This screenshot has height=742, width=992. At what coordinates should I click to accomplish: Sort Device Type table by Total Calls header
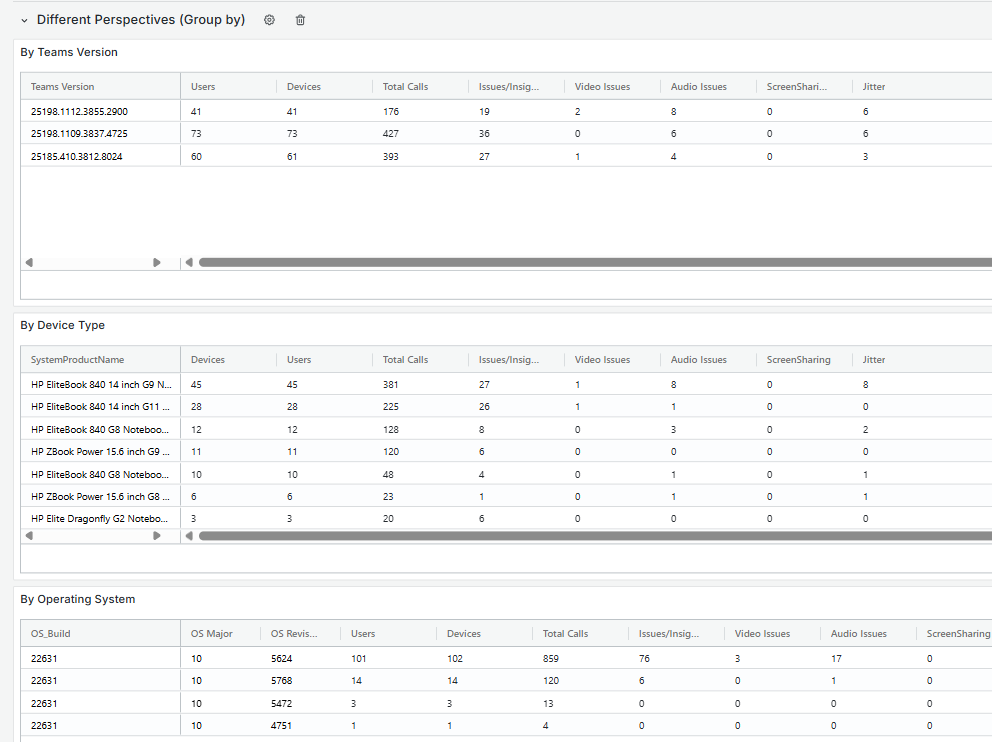tap(405, 360)
